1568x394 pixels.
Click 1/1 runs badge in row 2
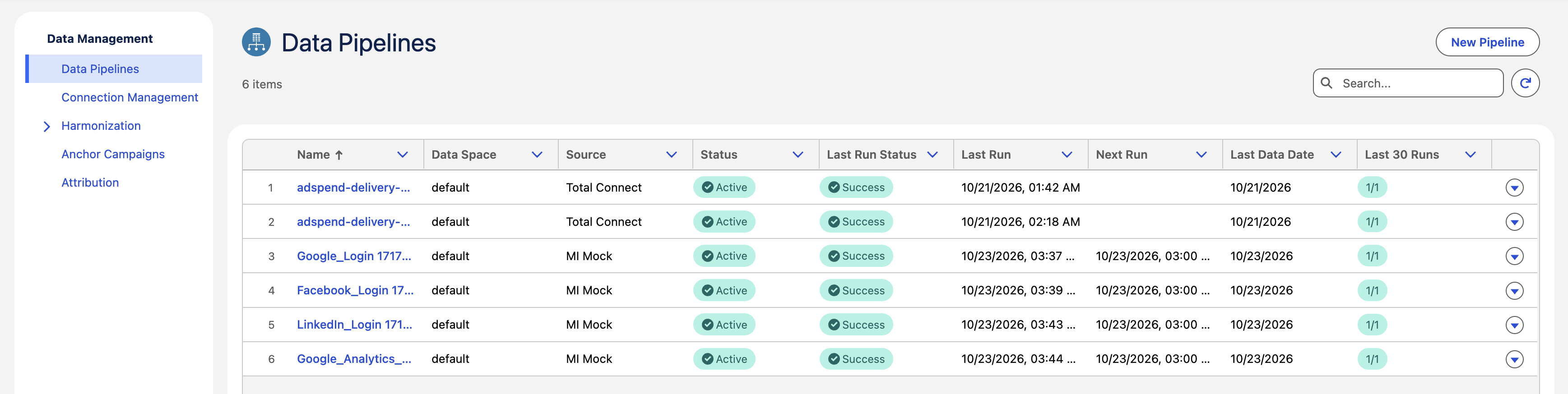click(1372, 222)
